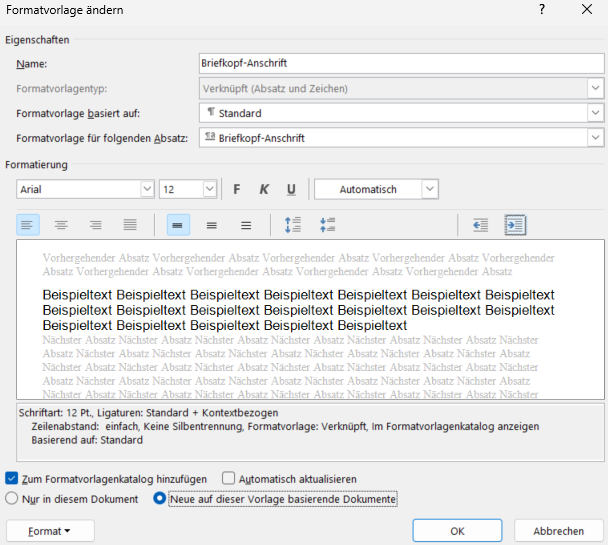Select double line spacing icon
Screen dimensions: 608x545
[x=246, y=225]
